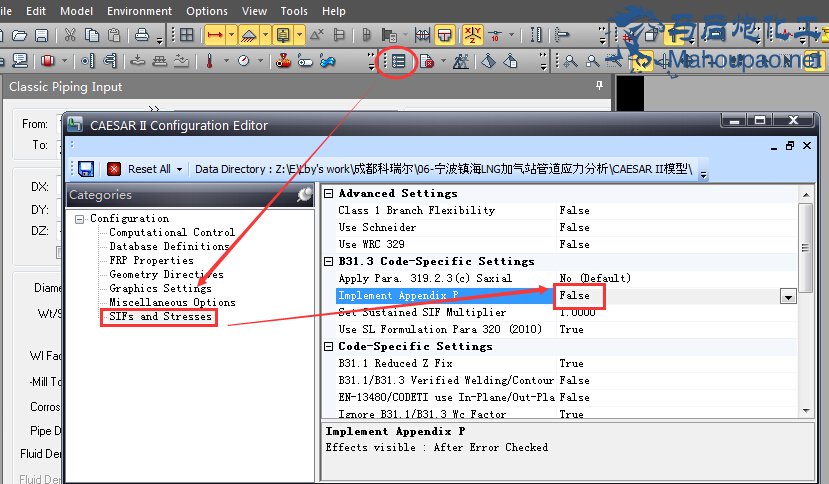Viewport: 829px width, 484px height.
Task: Click the clock gauge toolbar icon
Action: [x=243, y=61]
